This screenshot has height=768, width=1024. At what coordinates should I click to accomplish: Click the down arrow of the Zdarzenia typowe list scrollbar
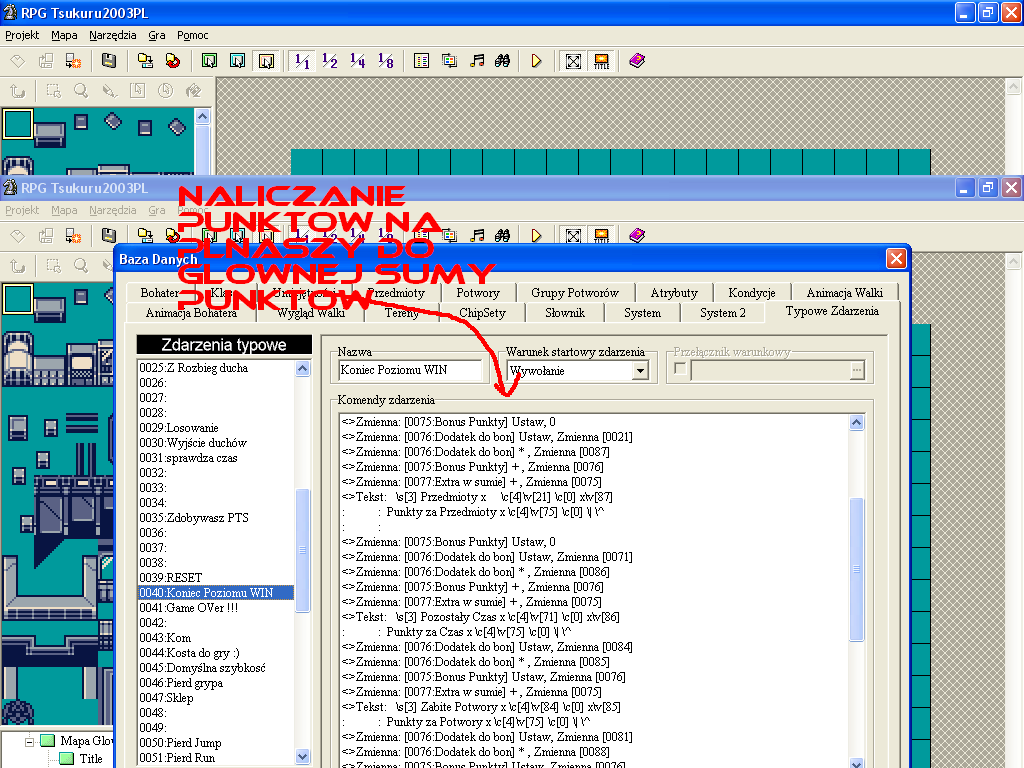coord(302,757)
